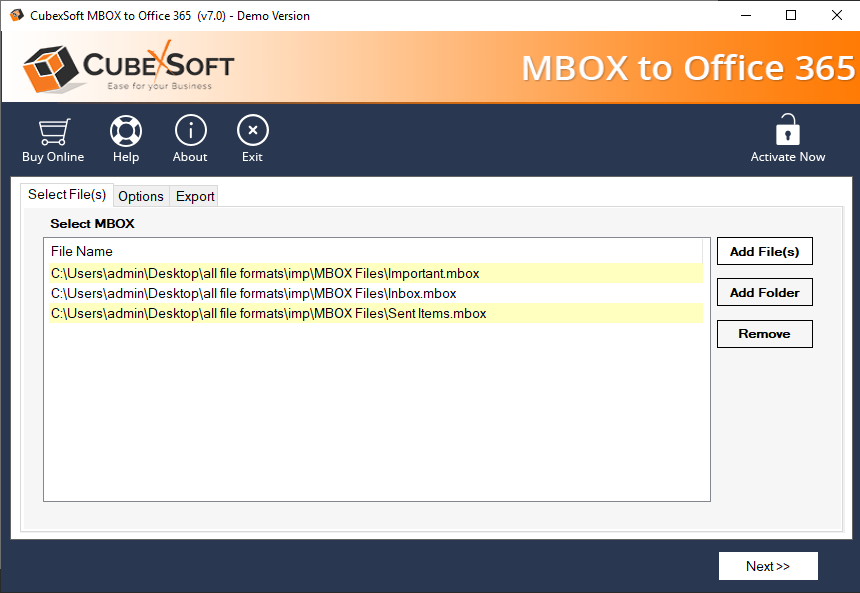Screen dimensions: 860x593
Task: Click the app icon in title bar
Action: pos(16,15)
